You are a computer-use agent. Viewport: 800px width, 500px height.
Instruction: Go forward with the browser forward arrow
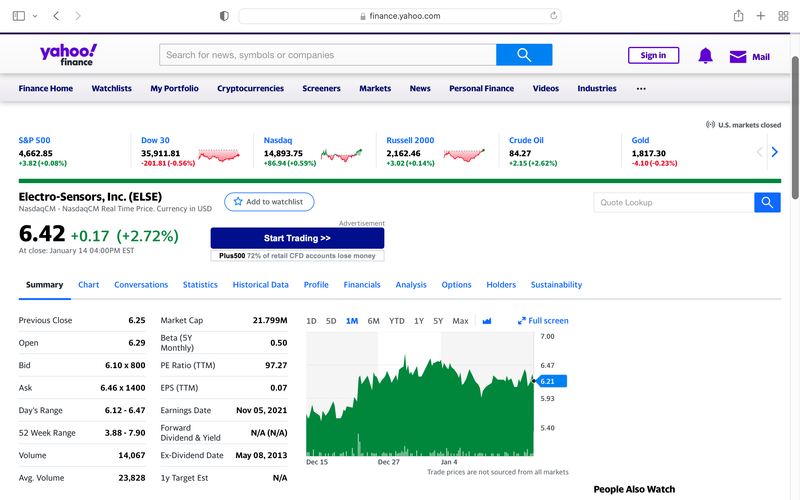pos(78,16)
